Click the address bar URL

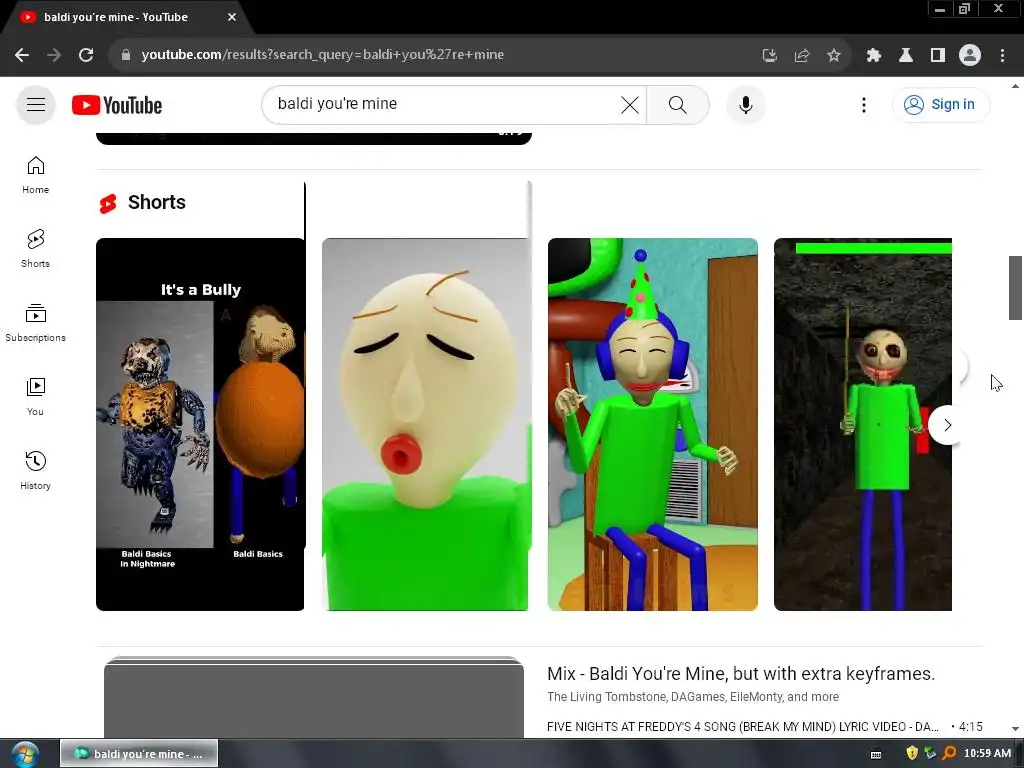tap(323, 55)
